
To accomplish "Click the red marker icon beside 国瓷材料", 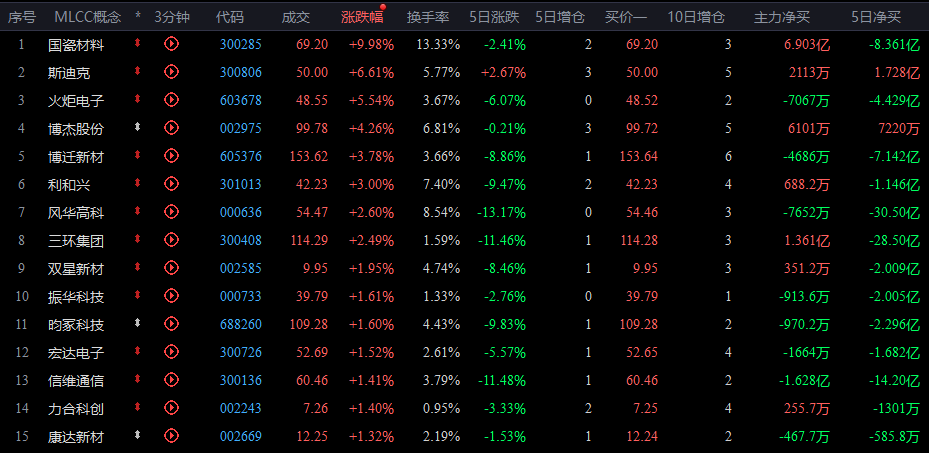I will click(x=138, y=43).
